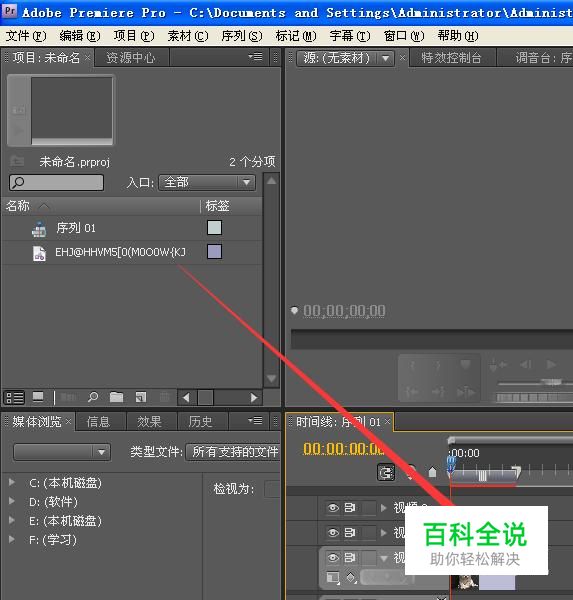Open the 文件(F) menu
The width and height of the screenshot is (573, 600).
(26, 36)
